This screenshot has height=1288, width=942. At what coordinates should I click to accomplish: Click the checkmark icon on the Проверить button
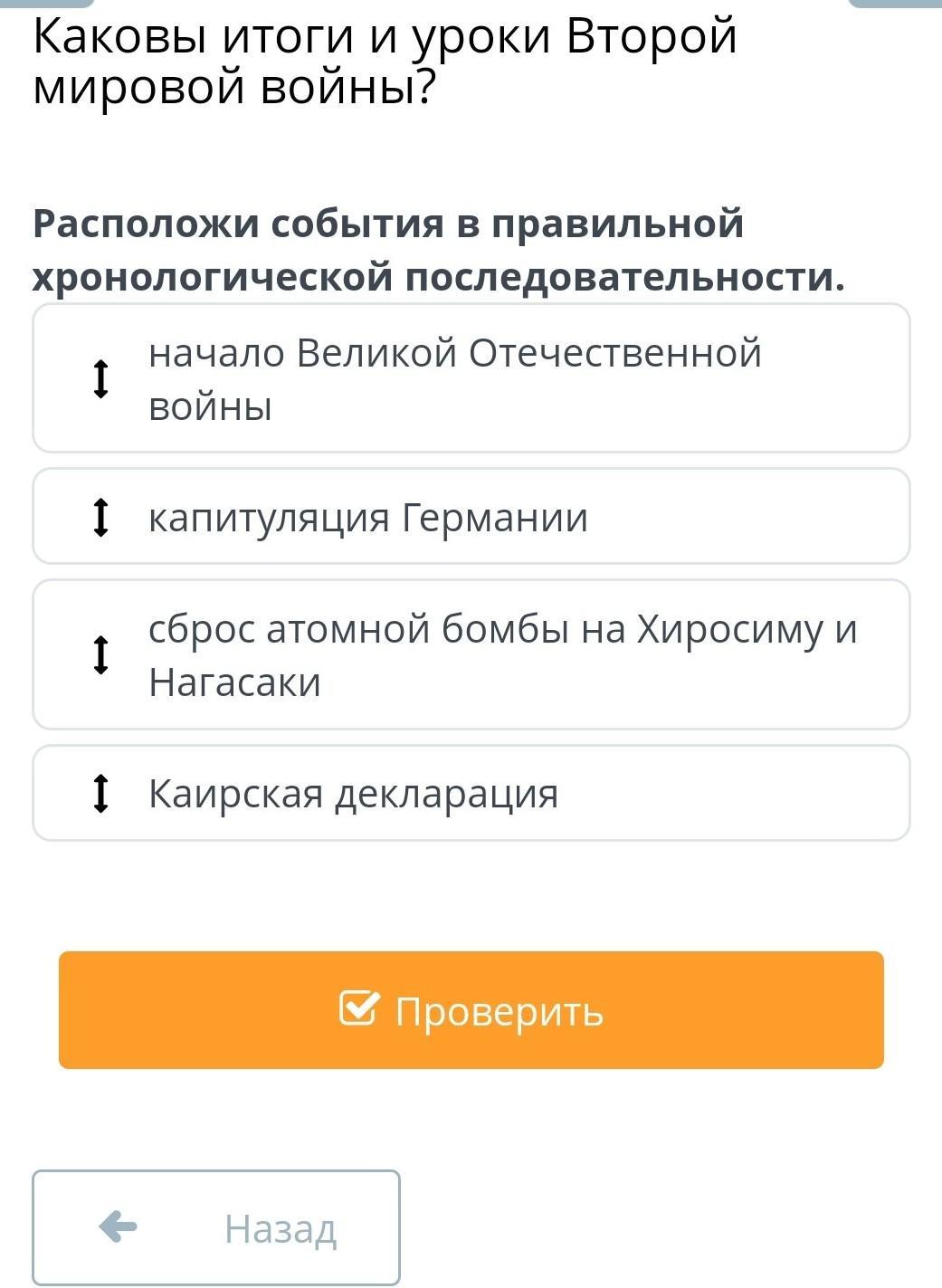coord(358,1008)
